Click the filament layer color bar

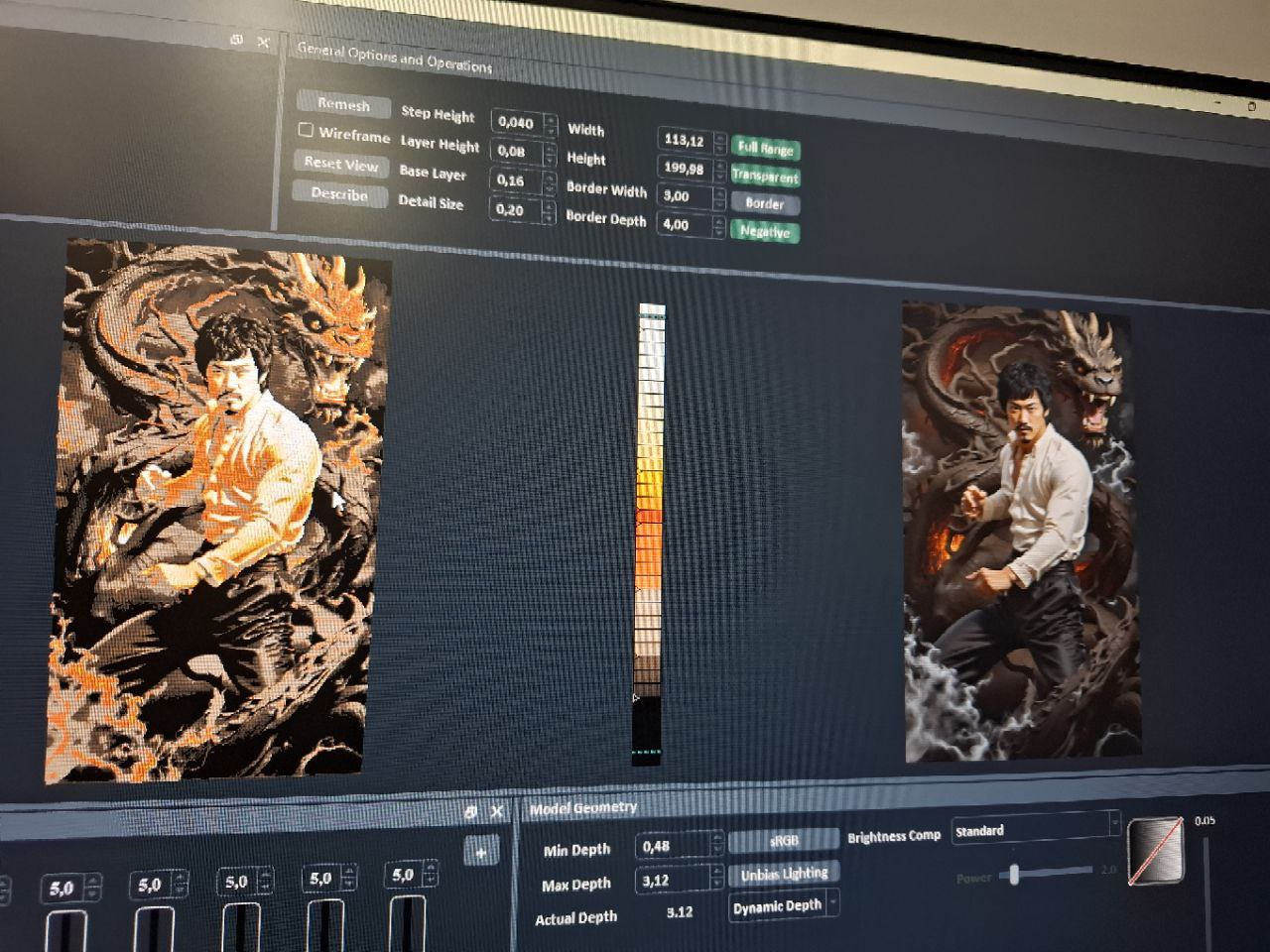tap(649, 535)
